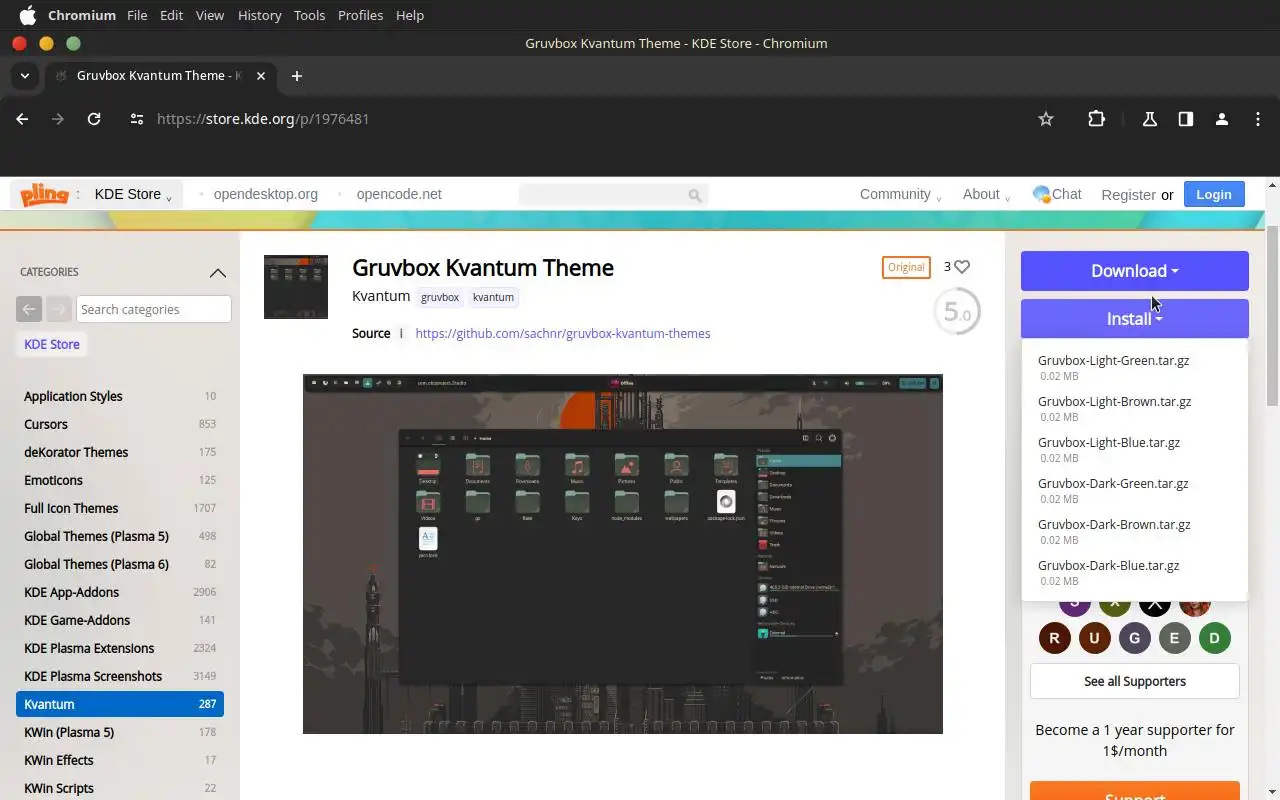This screenshot has height=800, width=1280.
Task: Select the KDE Store category chip
Action: pyautogui.click(x=52, y=344)
